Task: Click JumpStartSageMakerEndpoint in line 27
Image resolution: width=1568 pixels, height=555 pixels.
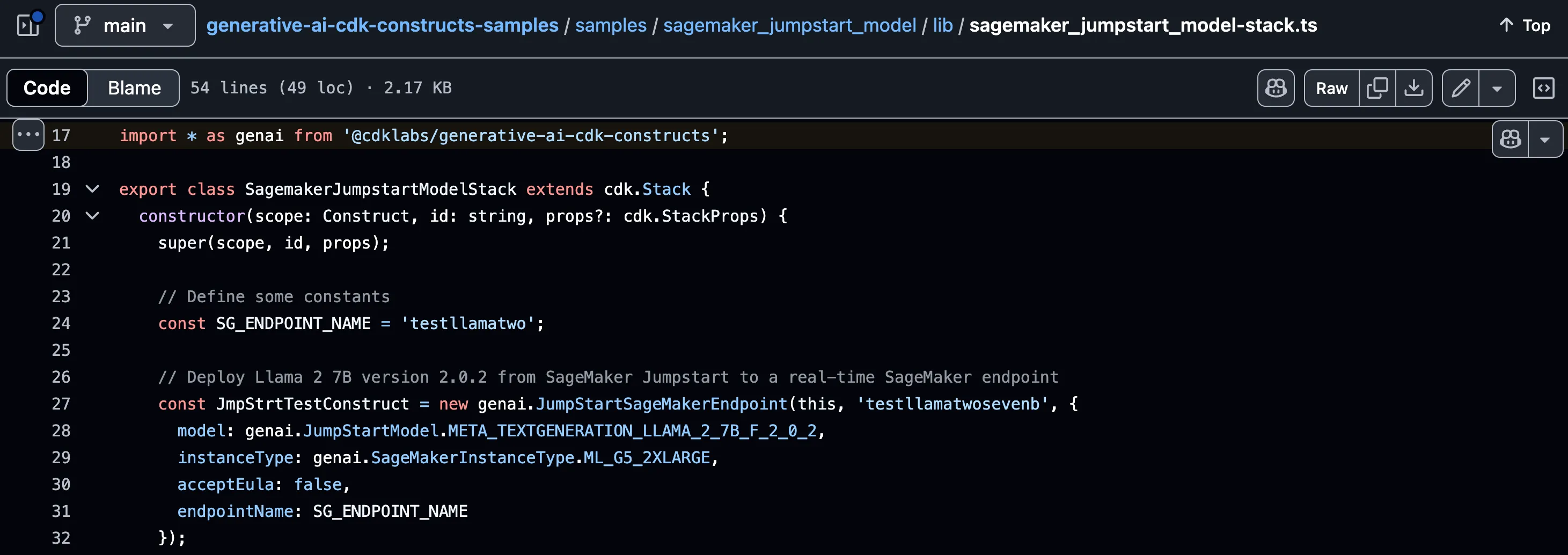Action: click(x=662, y=404)
